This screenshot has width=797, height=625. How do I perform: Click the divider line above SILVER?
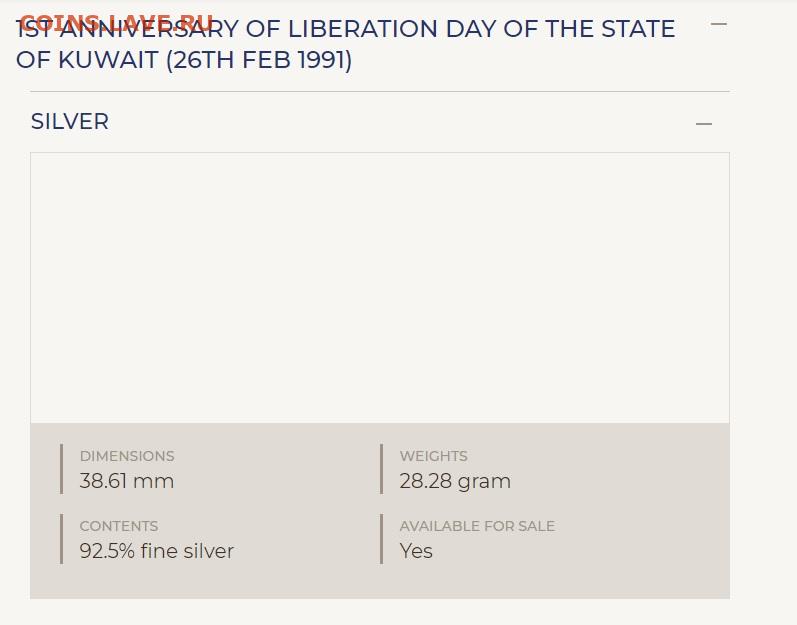[x=372, y=92]
